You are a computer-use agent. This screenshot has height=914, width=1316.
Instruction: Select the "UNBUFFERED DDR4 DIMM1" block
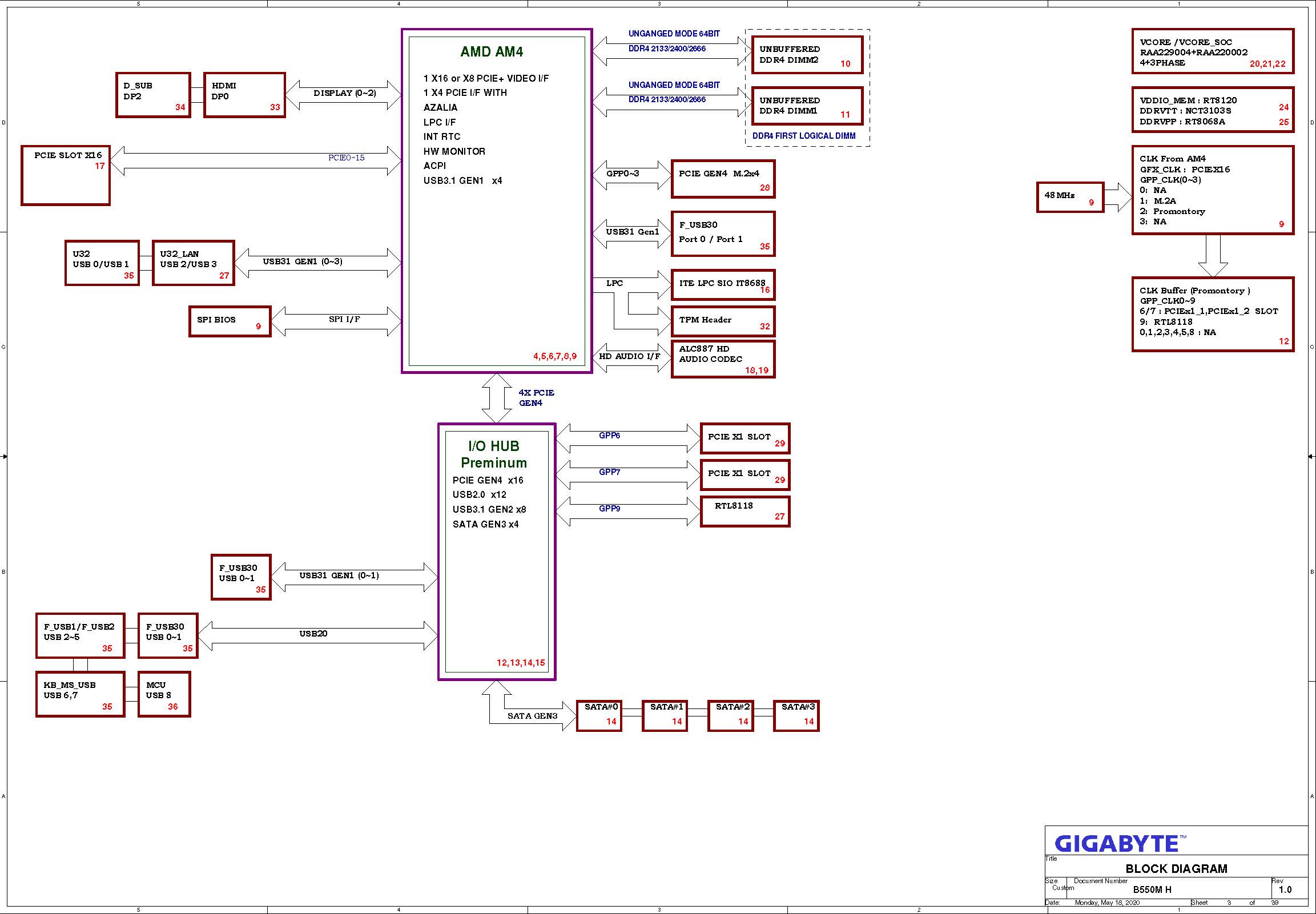[x=807, y=106]
